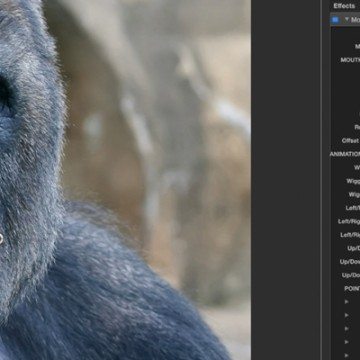The width and height of the screenshot is (360, 360).
Task: Collapse the effect disclosure triangle under Effects
Action: [347, 20]
